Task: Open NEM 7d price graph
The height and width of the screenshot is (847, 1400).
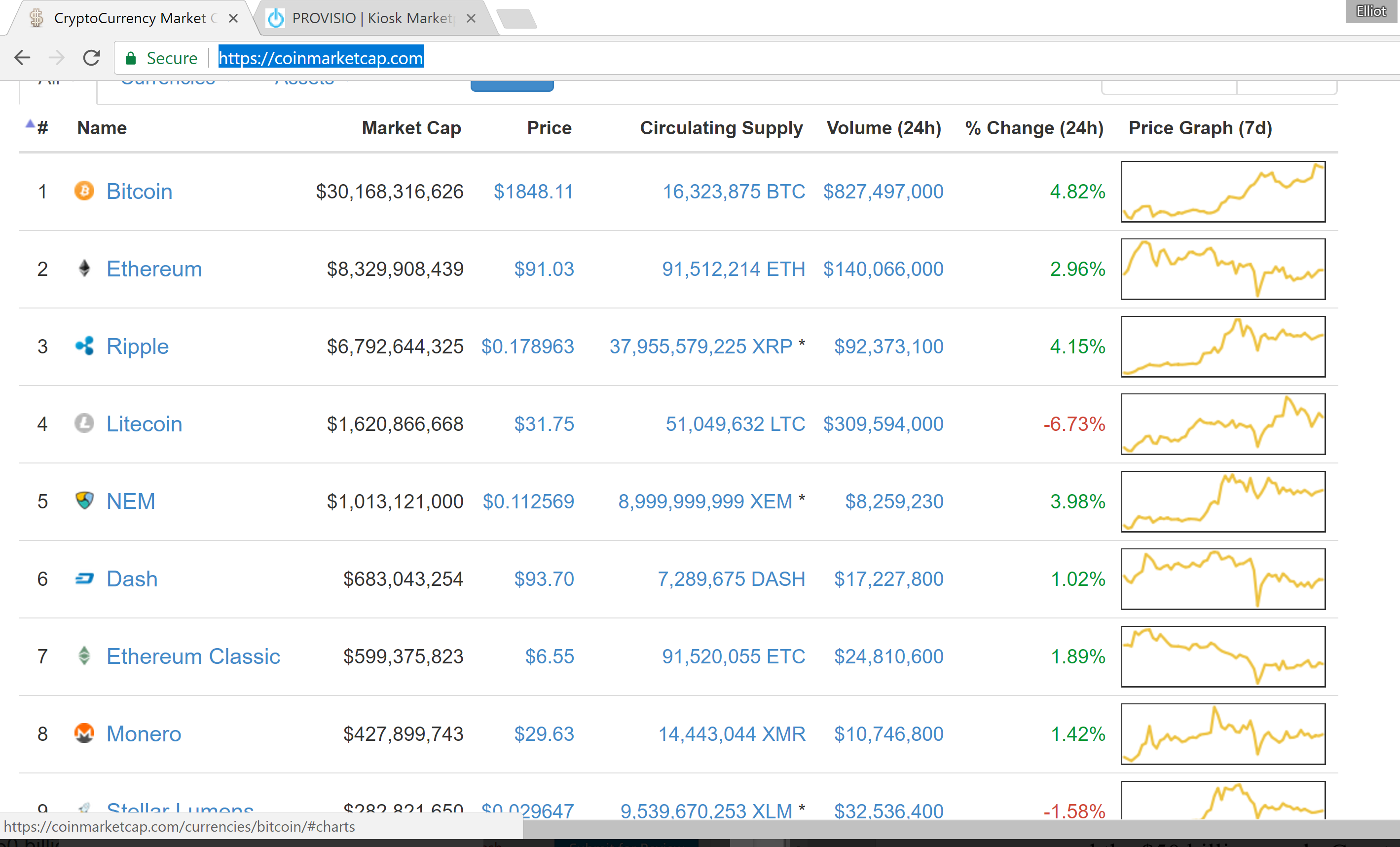Action: click(1223, 501)
